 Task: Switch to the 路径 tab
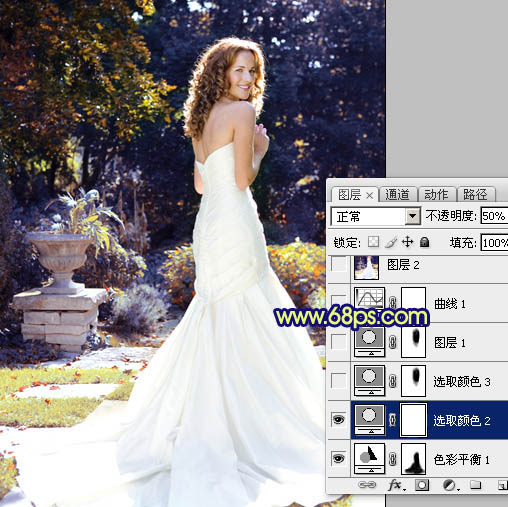[x=475, y=194]
